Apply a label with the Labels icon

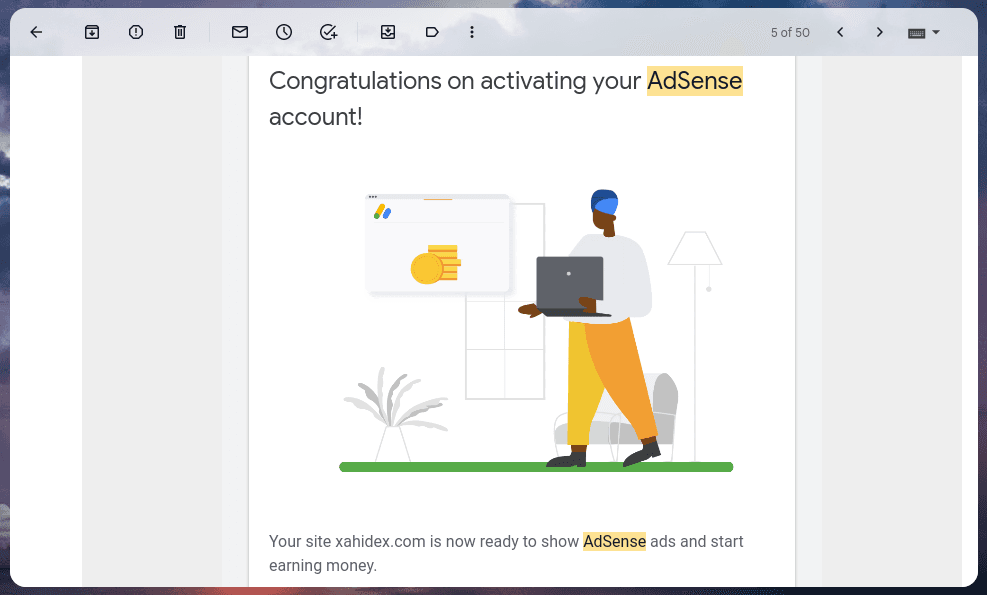point(432,32)
